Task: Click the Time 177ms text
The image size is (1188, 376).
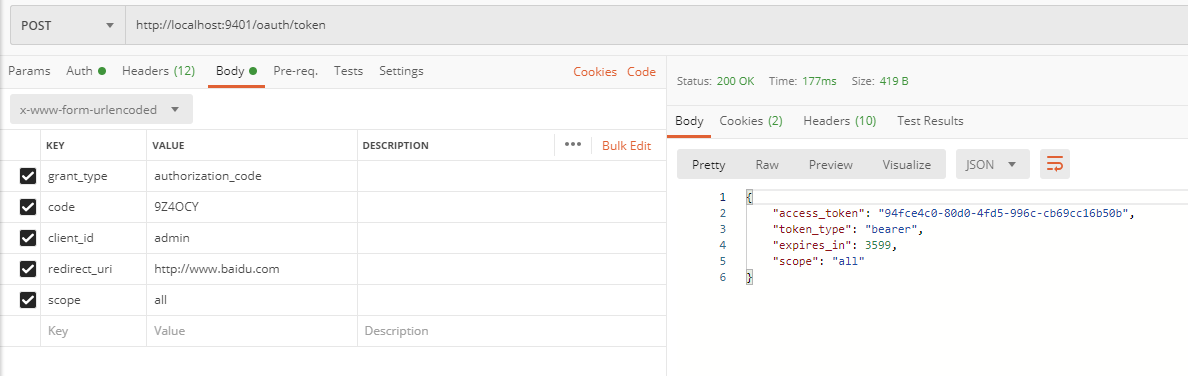Action: (x=802, y=81)
